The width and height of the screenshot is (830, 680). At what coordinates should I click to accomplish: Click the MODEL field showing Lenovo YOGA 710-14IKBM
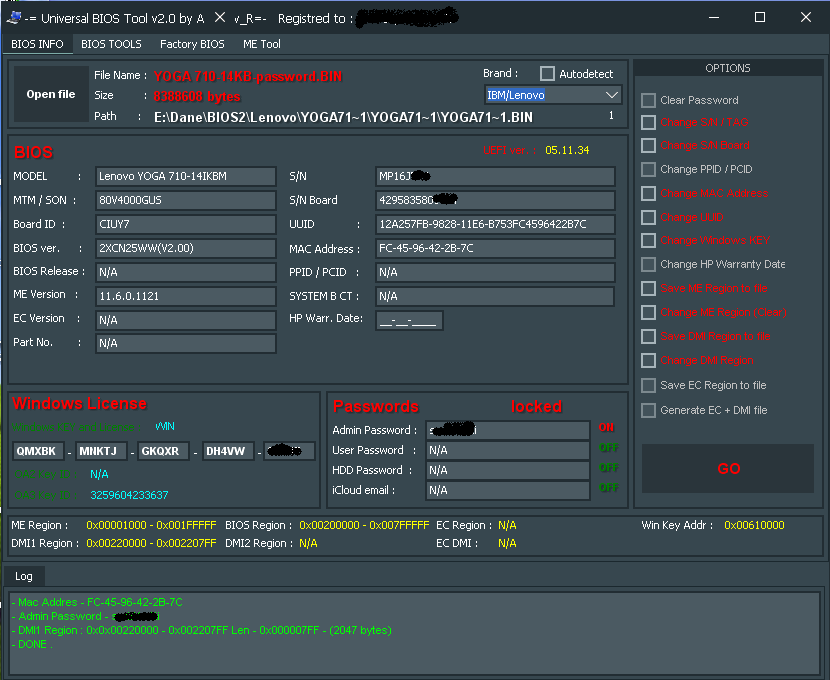[x=186, y=176]
